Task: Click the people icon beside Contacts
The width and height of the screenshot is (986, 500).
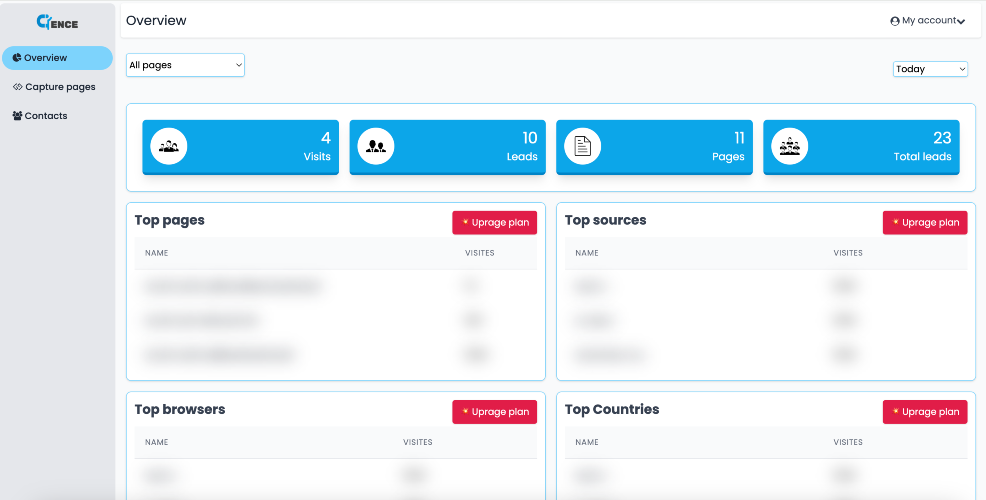Action: [18, 116]
